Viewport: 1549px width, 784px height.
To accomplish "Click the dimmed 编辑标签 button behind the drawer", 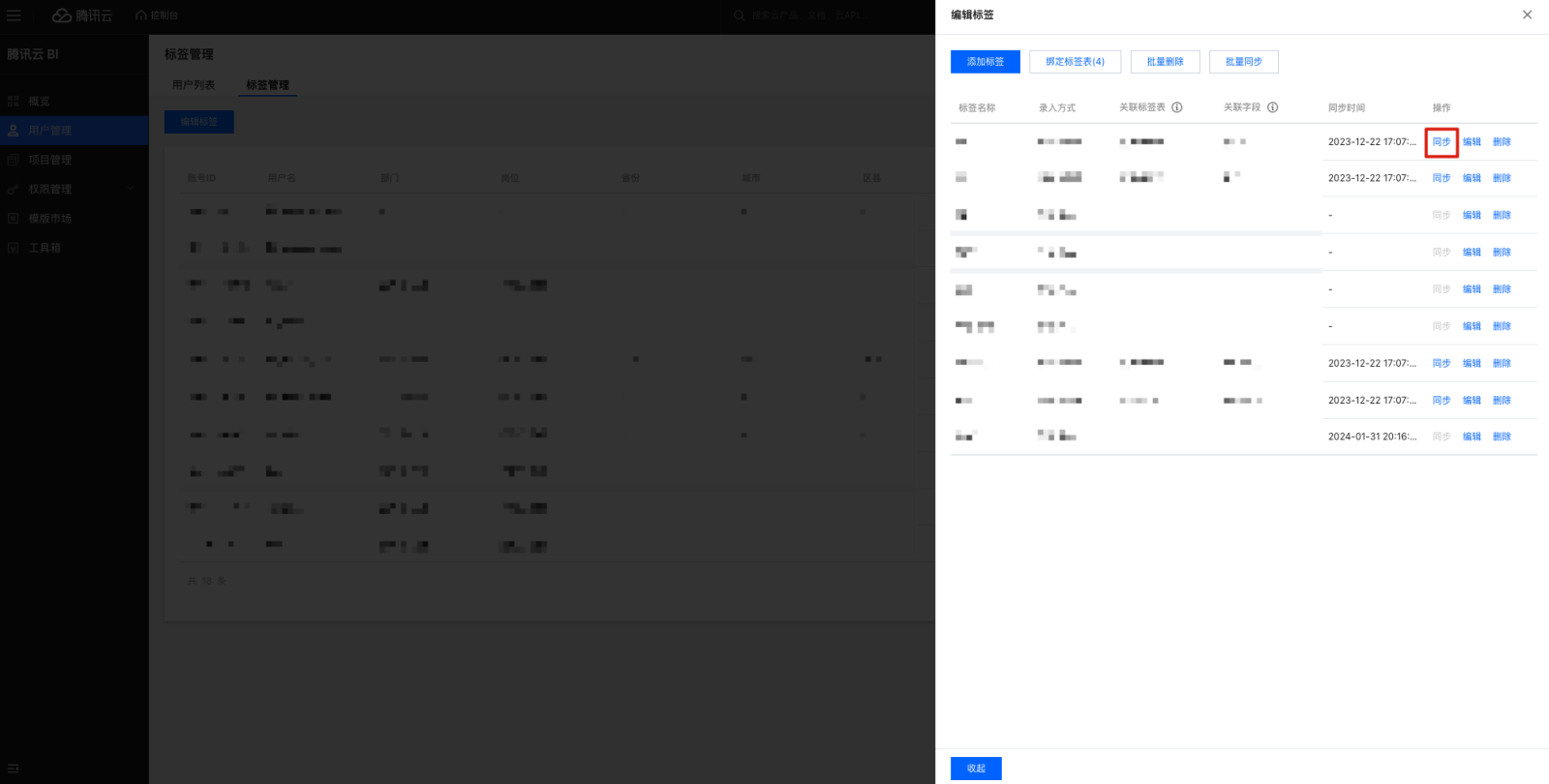I will point(199,122).
